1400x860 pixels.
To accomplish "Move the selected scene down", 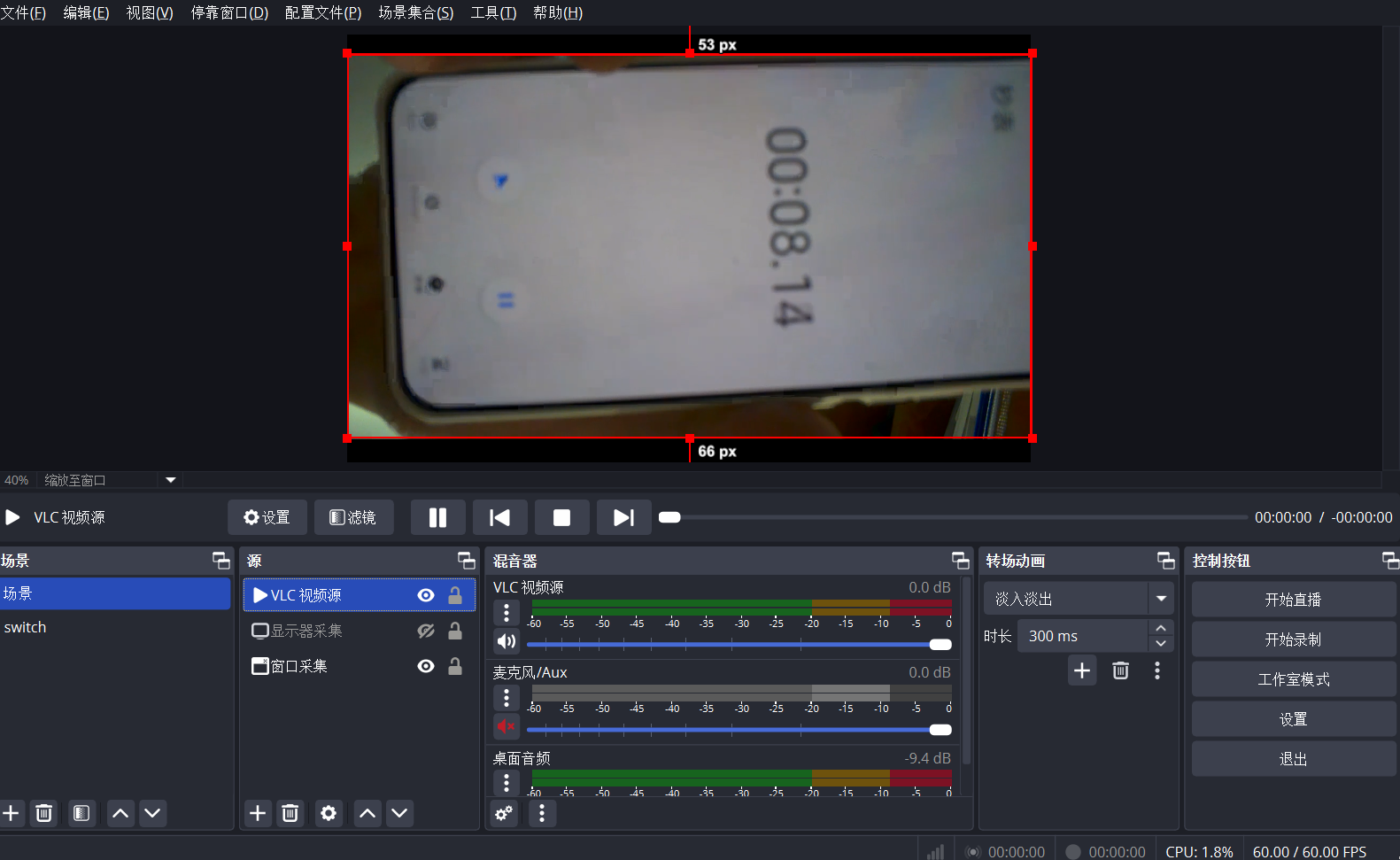I will pyautogui.click(x=152, y=813).
